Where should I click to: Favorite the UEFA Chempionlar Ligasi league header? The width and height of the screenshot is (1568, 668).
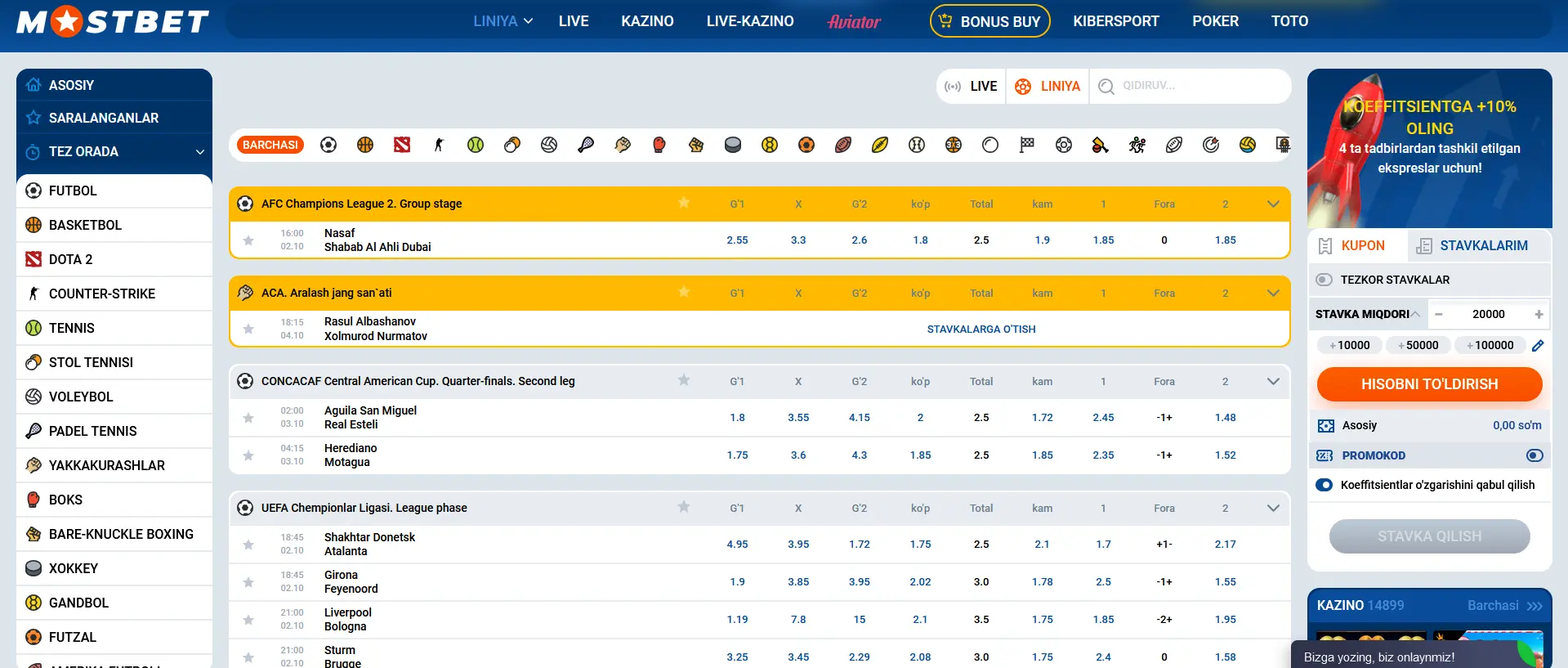point(684,507)
